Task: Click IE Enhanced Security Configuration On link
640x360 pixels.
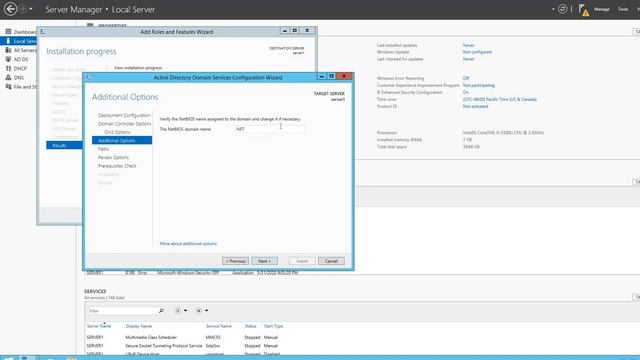Action: [x=465, y=92]
